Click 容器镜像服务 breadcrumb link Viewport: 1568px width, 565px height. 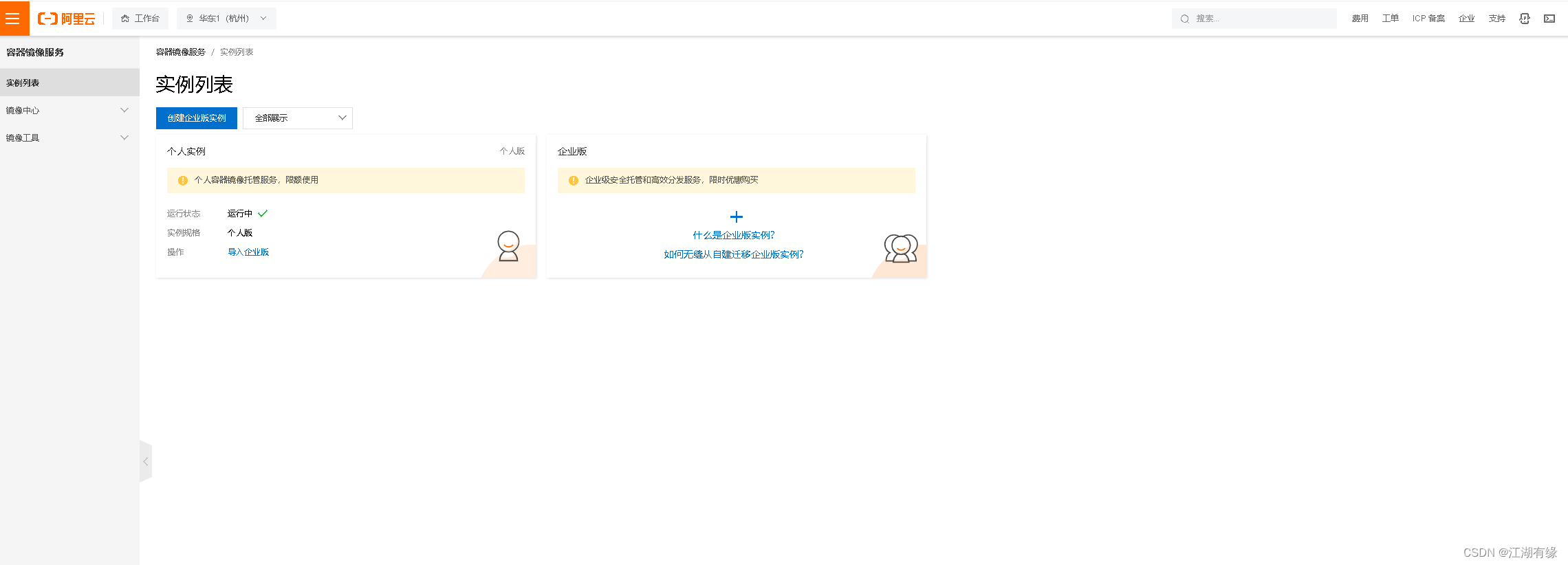pyautogui.click(x=180, y=52)
